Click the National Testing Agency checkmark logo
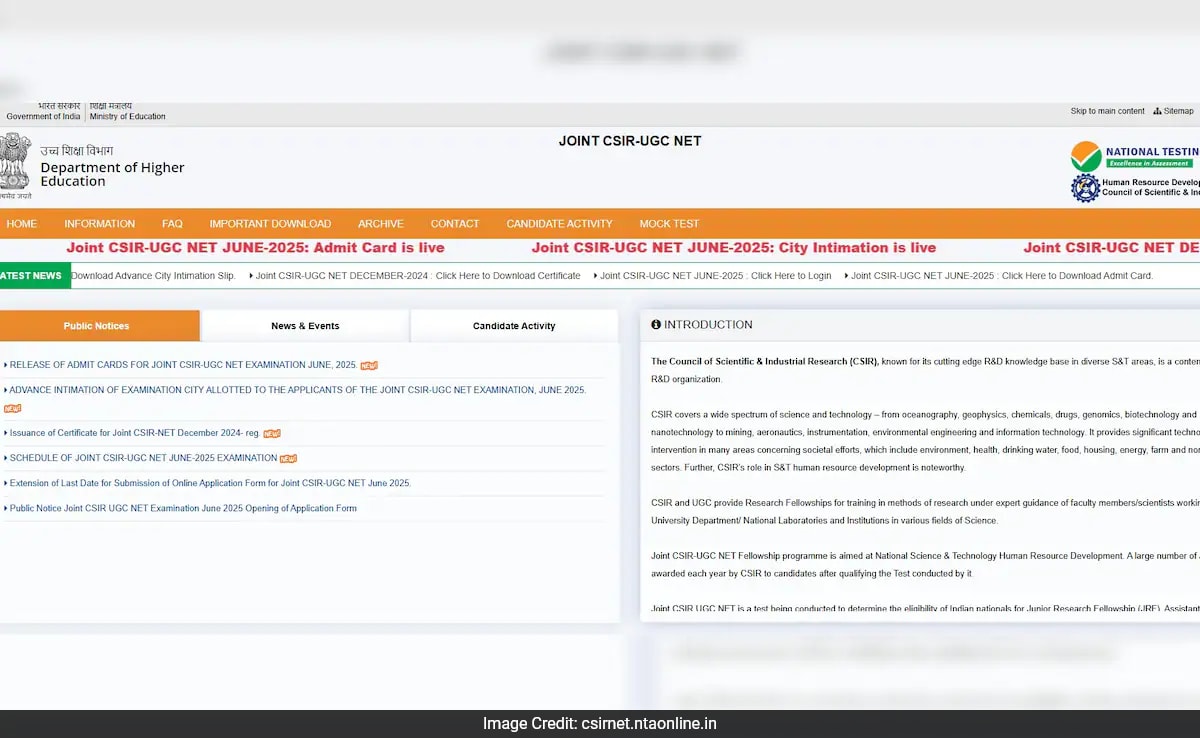The image size is (1200, 738). point(1085,156)
